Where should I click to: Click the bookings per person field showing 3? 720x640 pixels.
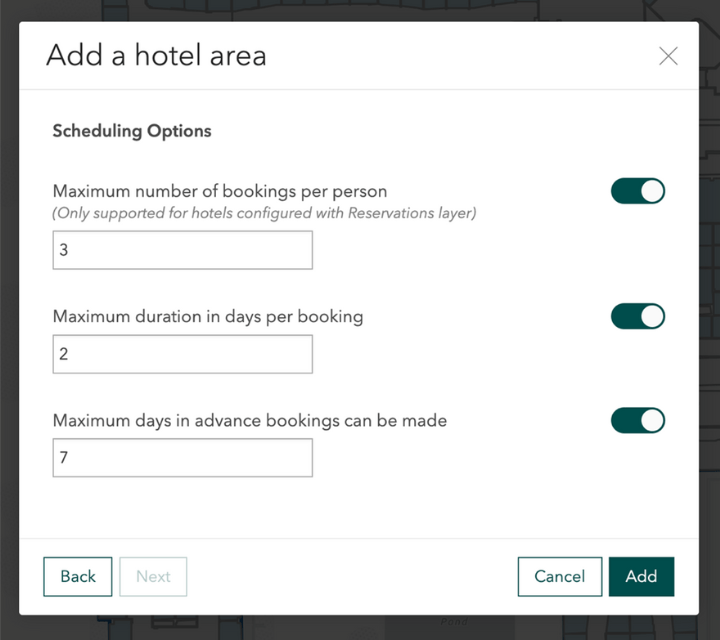[x=182, y=250]
